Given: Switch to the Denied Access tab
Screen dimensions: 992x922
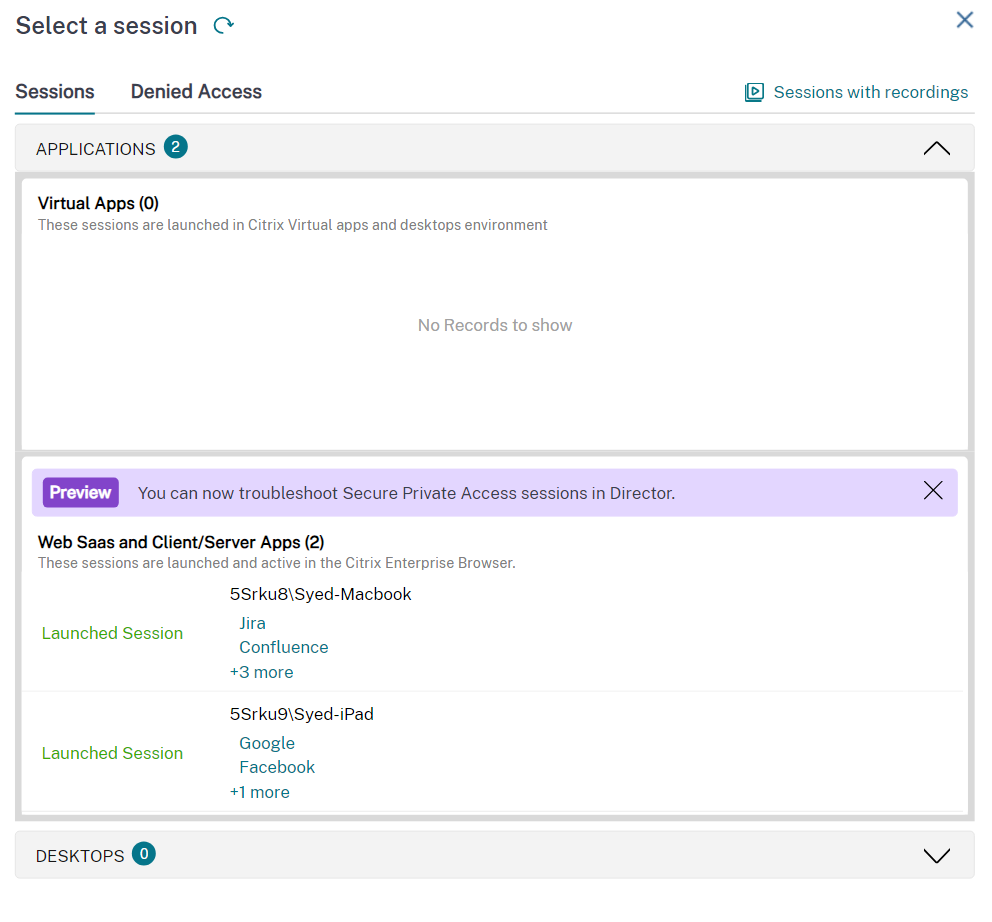Looking at the screenshot, I should (195, 91).
